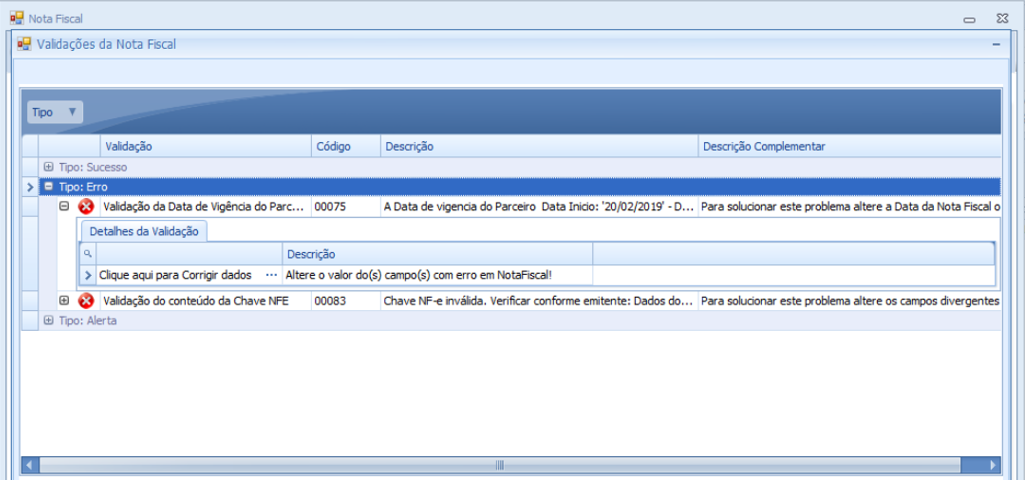This screenshot has width=1025, height=482.
Task: Open the Detalhes da Validação tab
Action: (144, 232)
